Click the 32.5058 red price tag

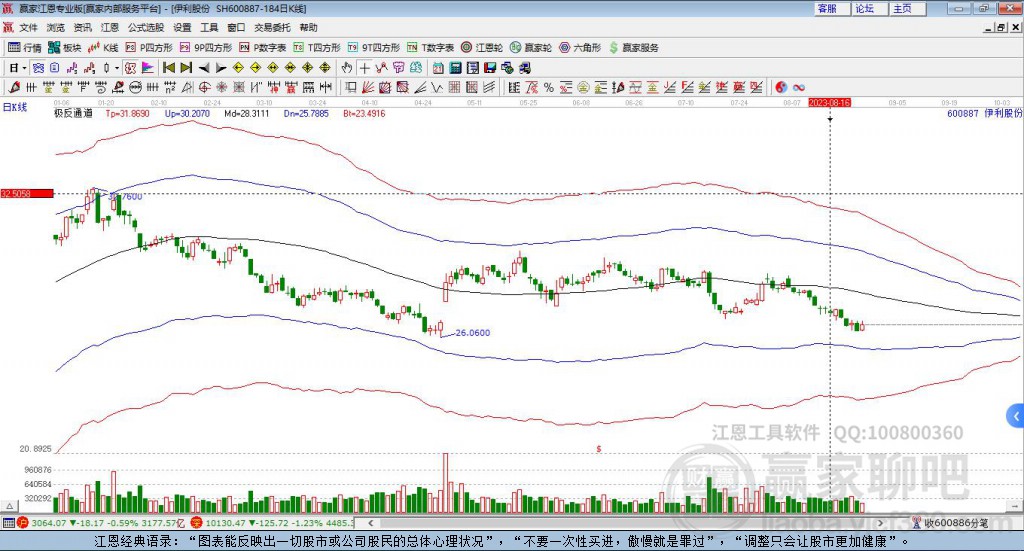pos(27,193)
